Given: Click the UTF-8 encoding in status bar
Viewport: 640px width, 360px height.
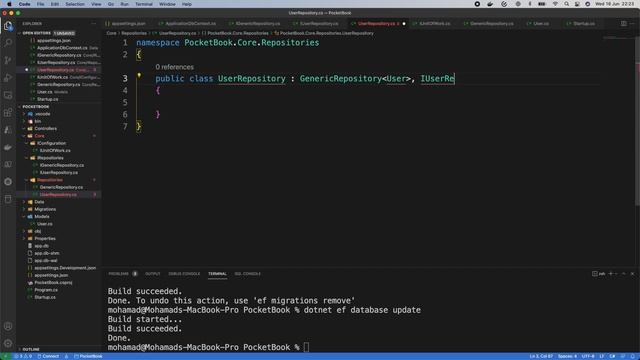Looking at the screenshot, I should [x=588, y=356].
